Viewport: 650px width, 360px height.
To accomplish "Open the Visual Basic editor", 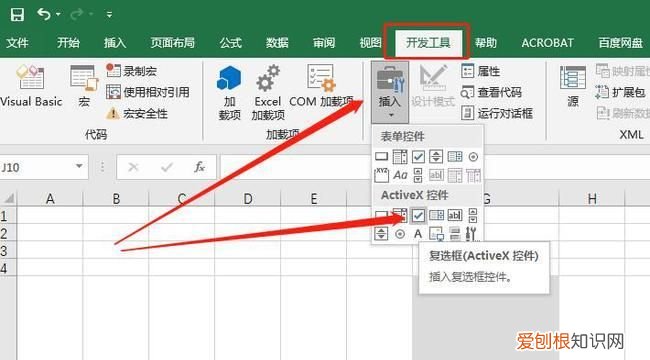I will [31, 86].
